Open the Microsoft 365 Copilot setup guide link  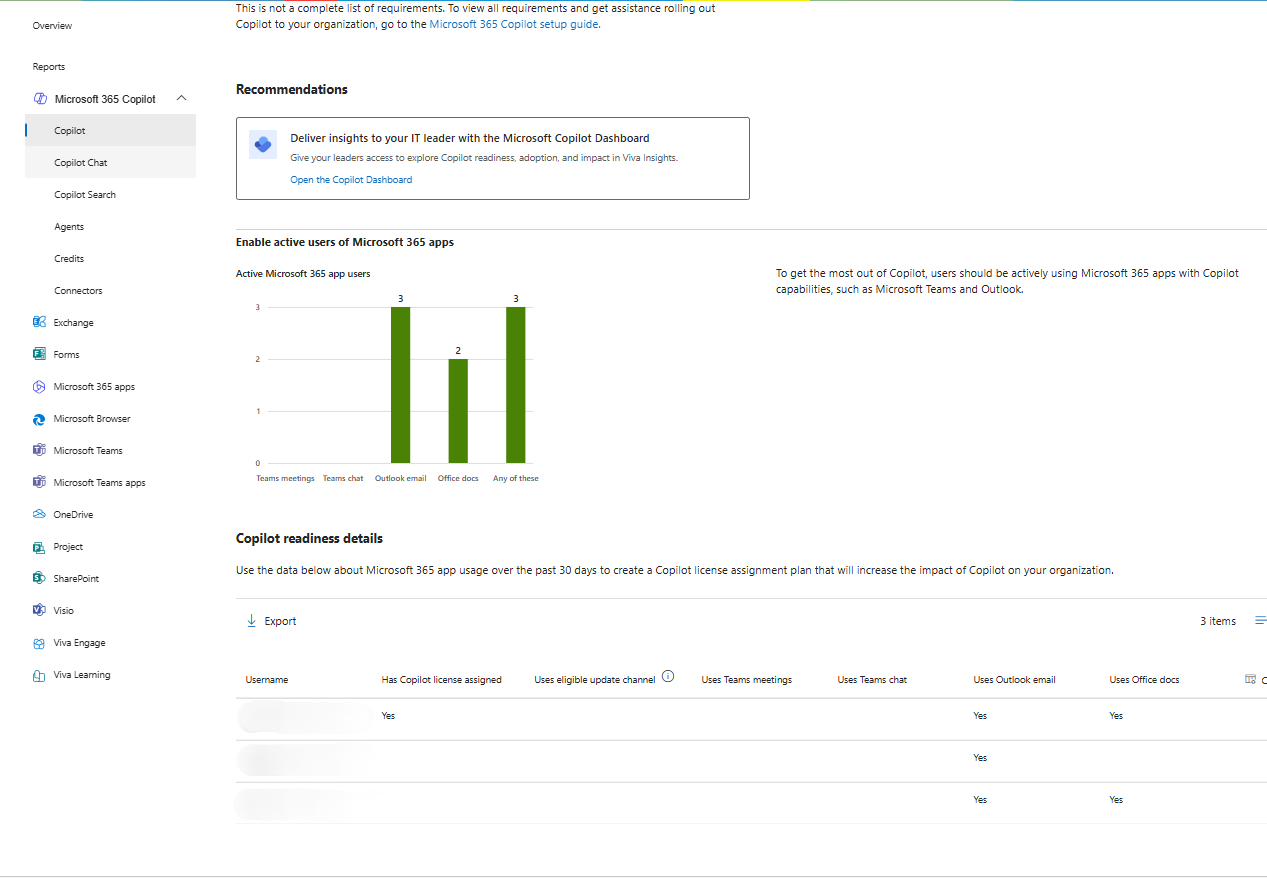point(514,24)
